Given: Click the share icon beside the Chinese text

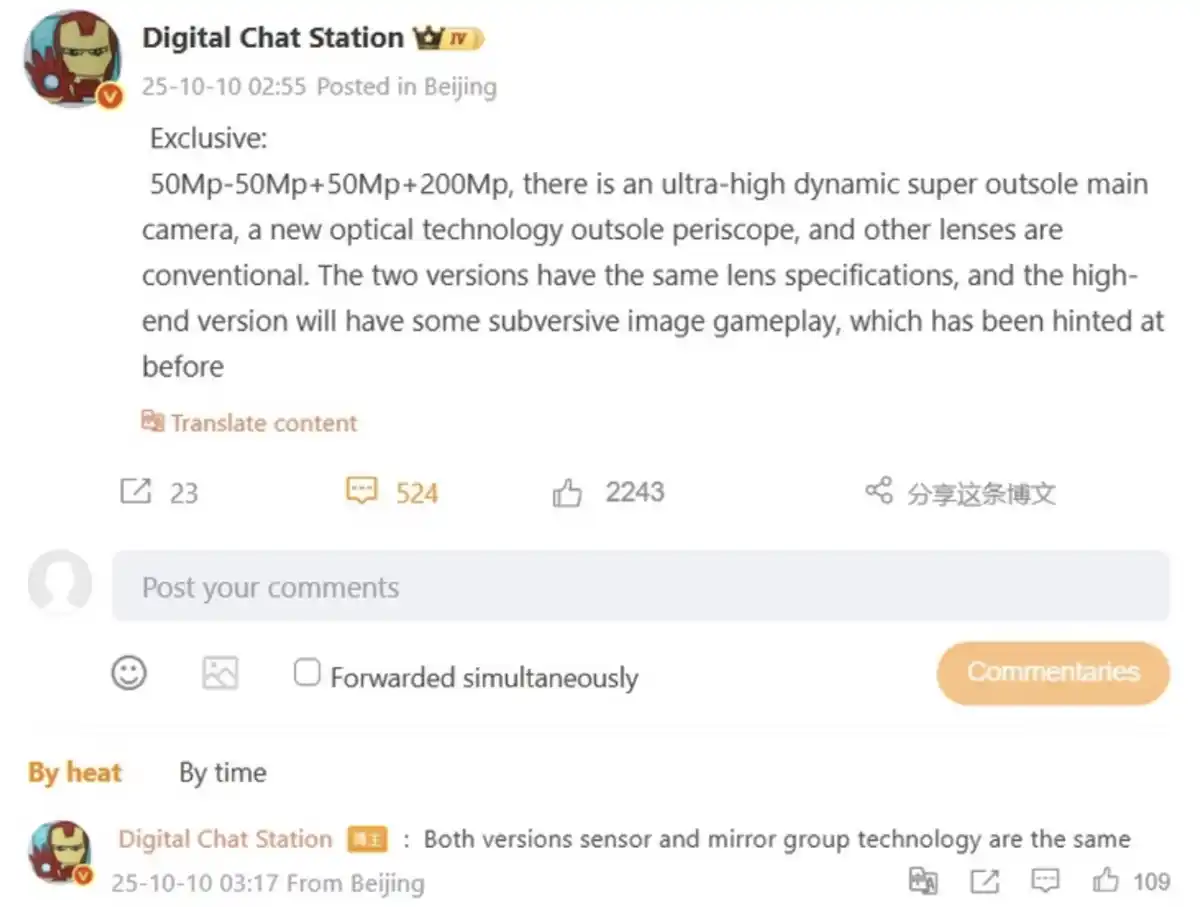Looking at the screenshot, I should coord(878,491).
